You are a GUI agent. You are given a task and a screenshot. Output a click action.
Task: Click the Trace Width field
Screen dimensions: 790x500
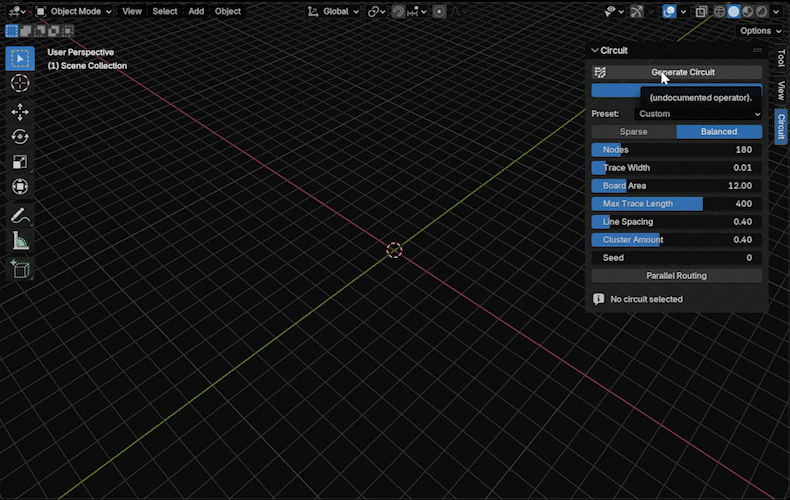(676, 168)
